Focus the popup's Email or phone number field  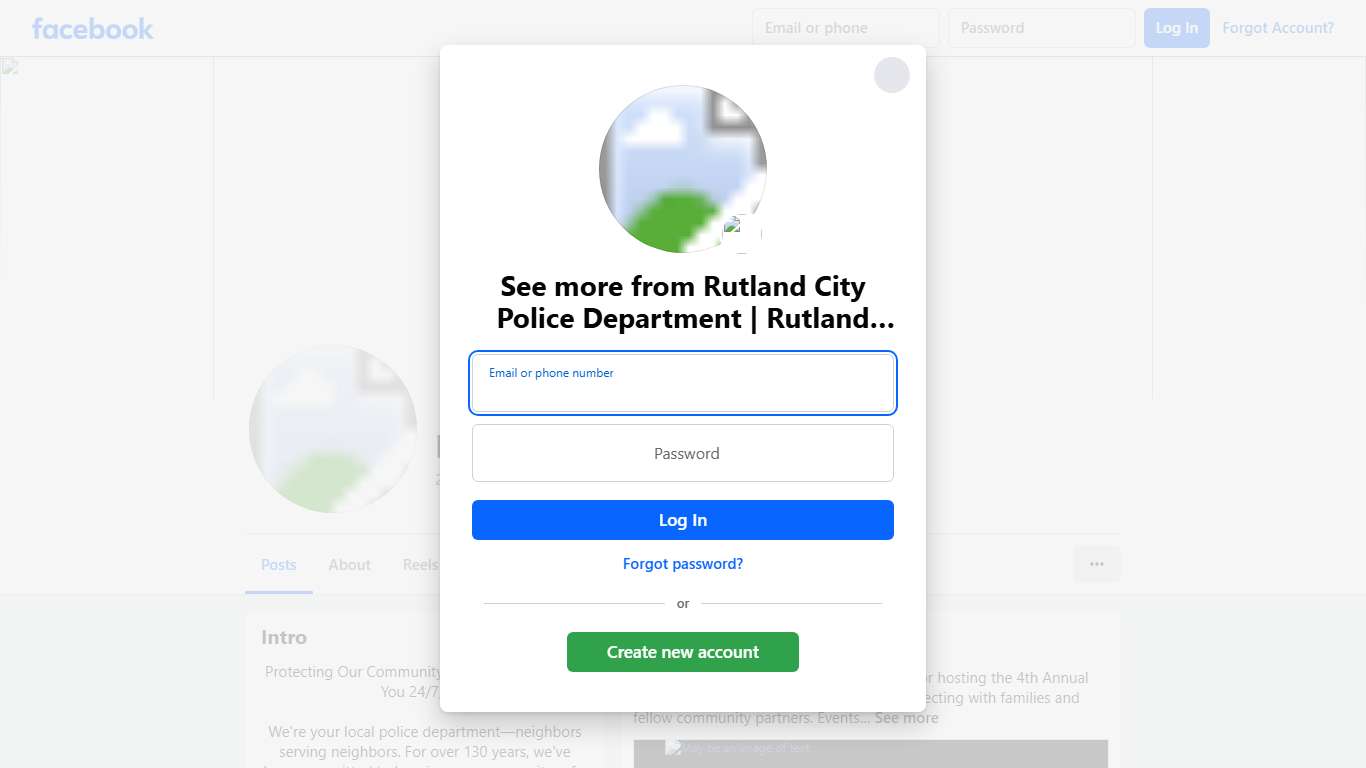682,383
